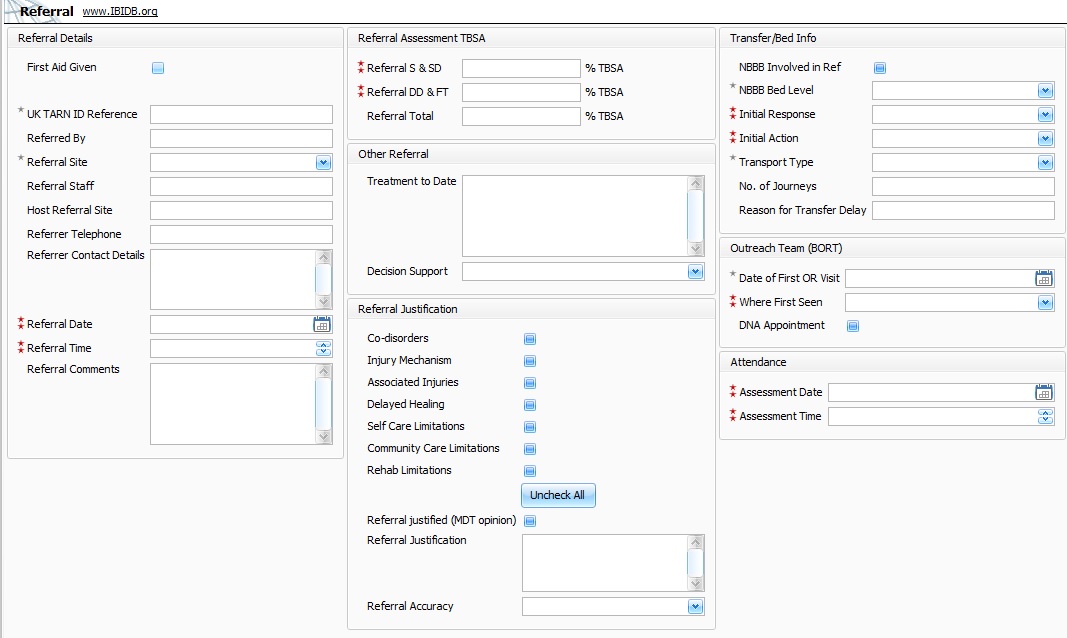Open the Referral Date calendar picker
The height and width of the screenshot is (638, 1067).
pos(322,324)
